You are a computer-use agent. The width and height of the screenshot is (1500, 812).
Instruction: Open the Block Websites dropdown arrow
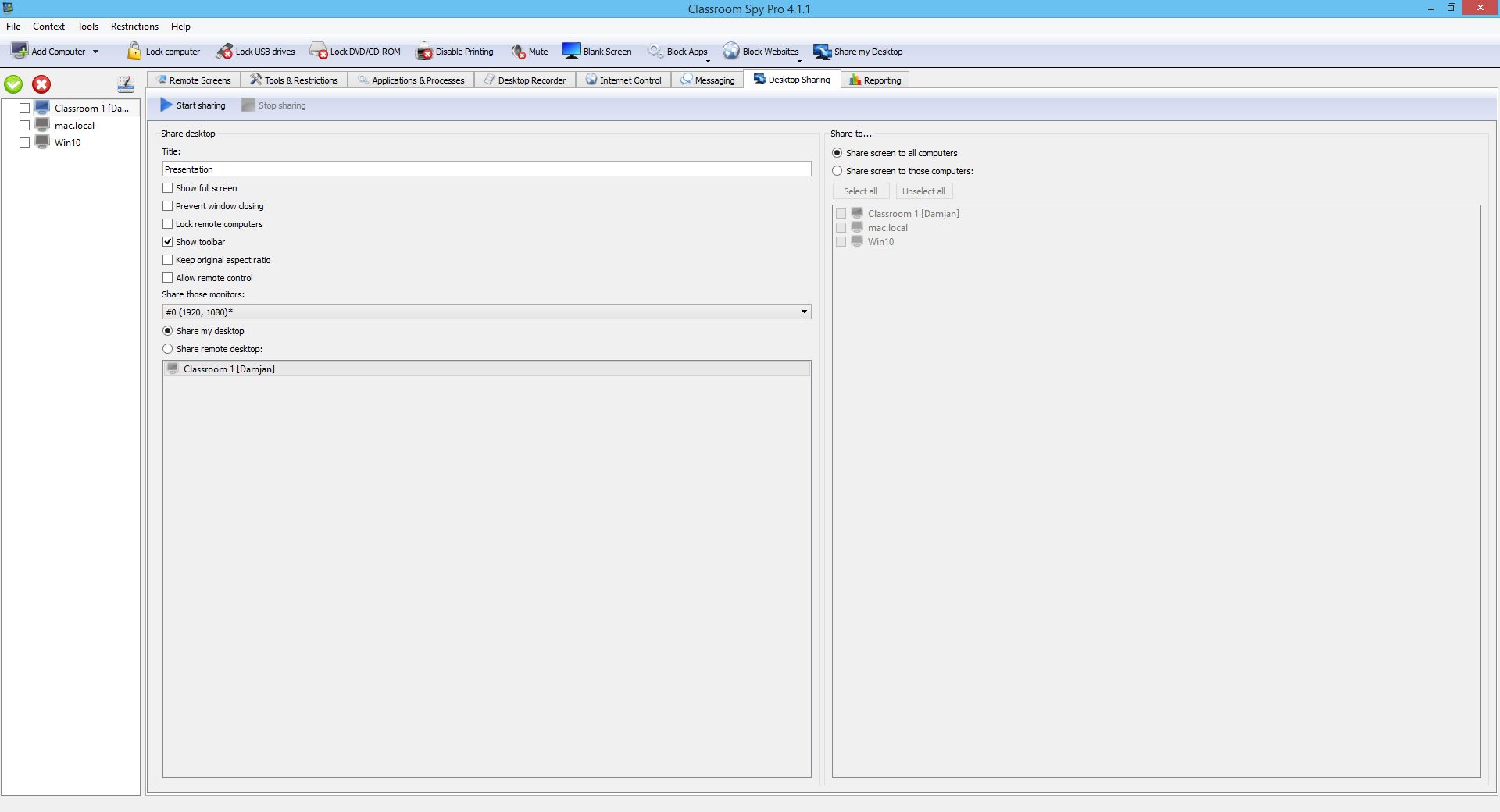[798, 60]
